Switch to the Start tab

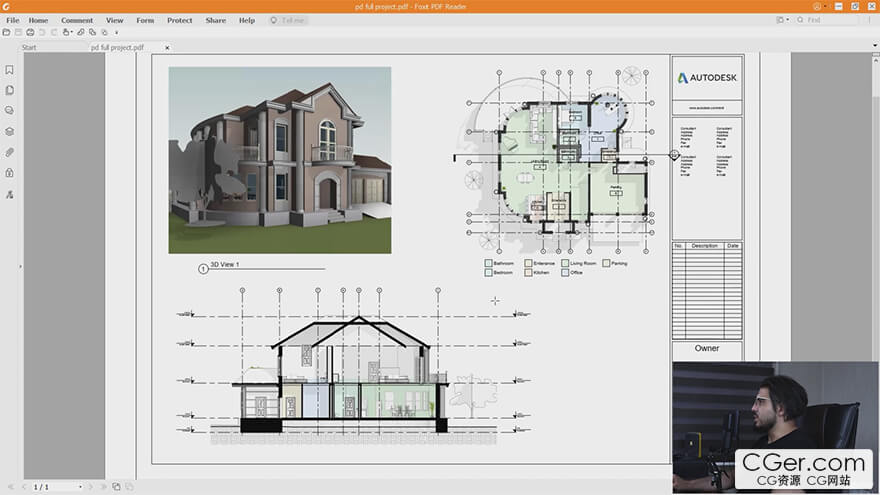[29, 47]
